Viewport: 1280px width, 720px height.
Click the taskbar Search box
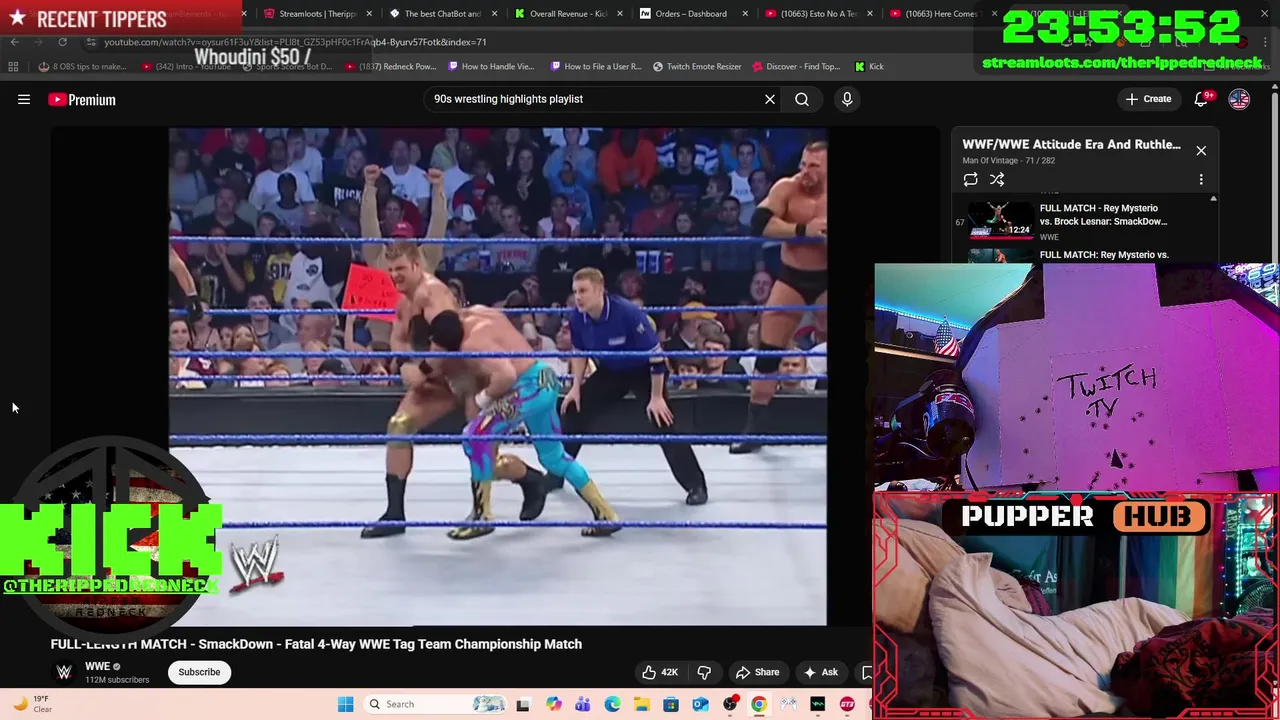click(433, 704)
